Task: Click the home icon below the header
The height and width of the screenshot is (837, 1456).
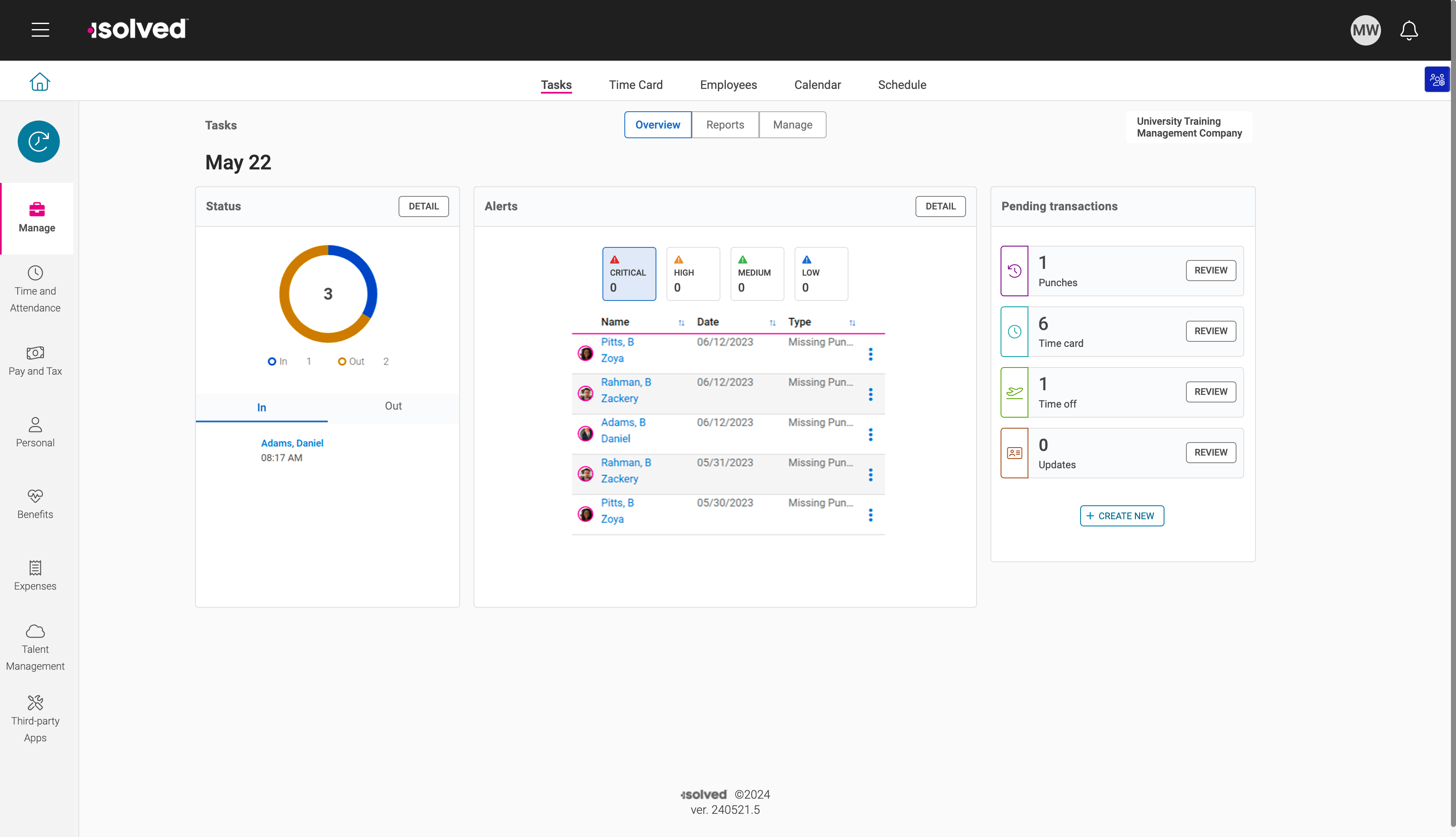Action: click(40, 81)
